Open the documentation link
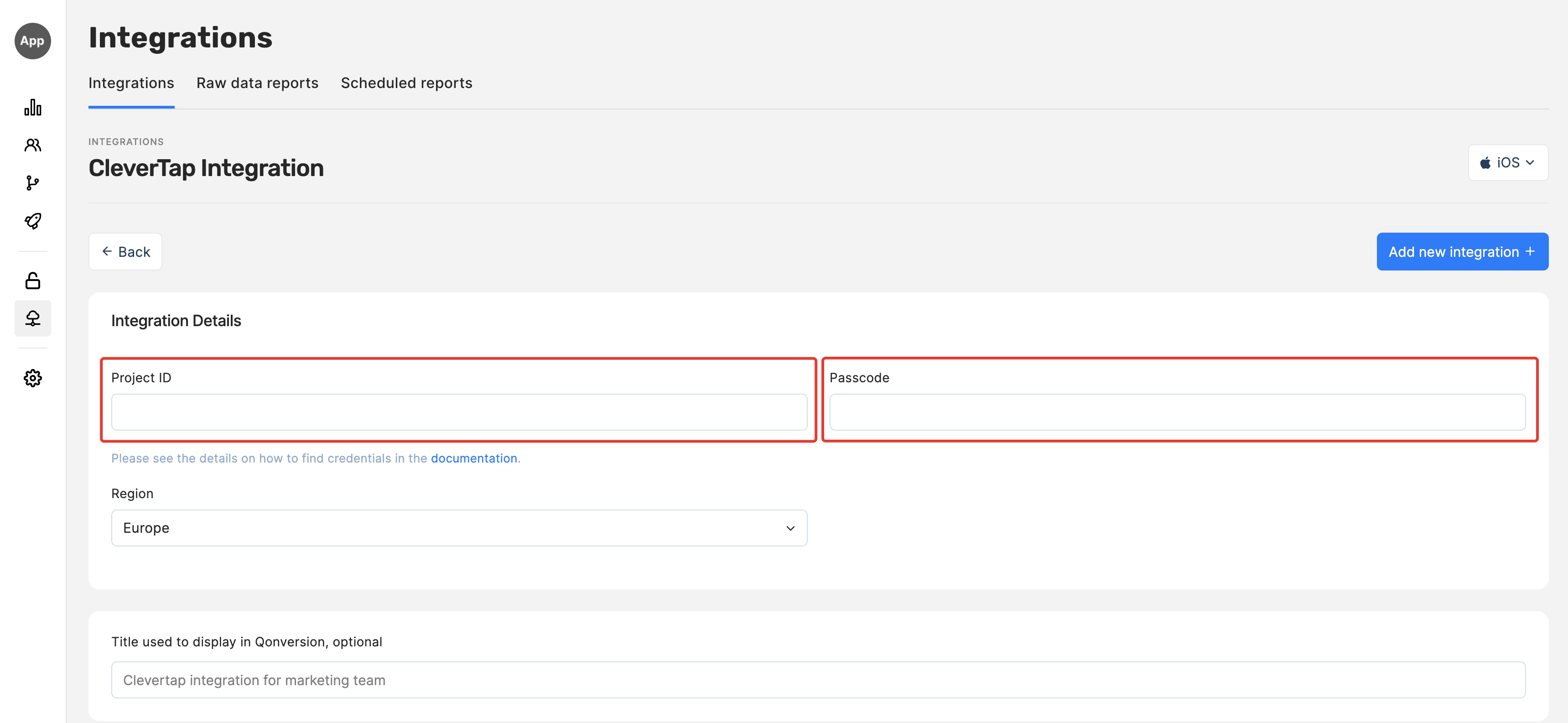Viewport: 1568px width, 723px height. [x=473, y=458]
